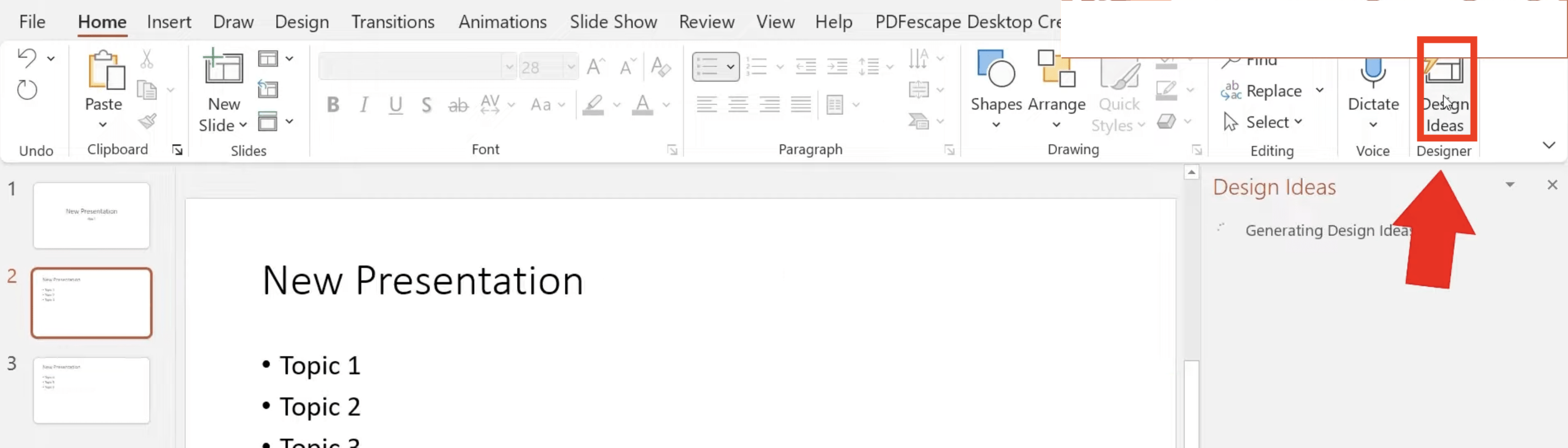
Task: Click the Text Direction icon
Action: [918, 59]
